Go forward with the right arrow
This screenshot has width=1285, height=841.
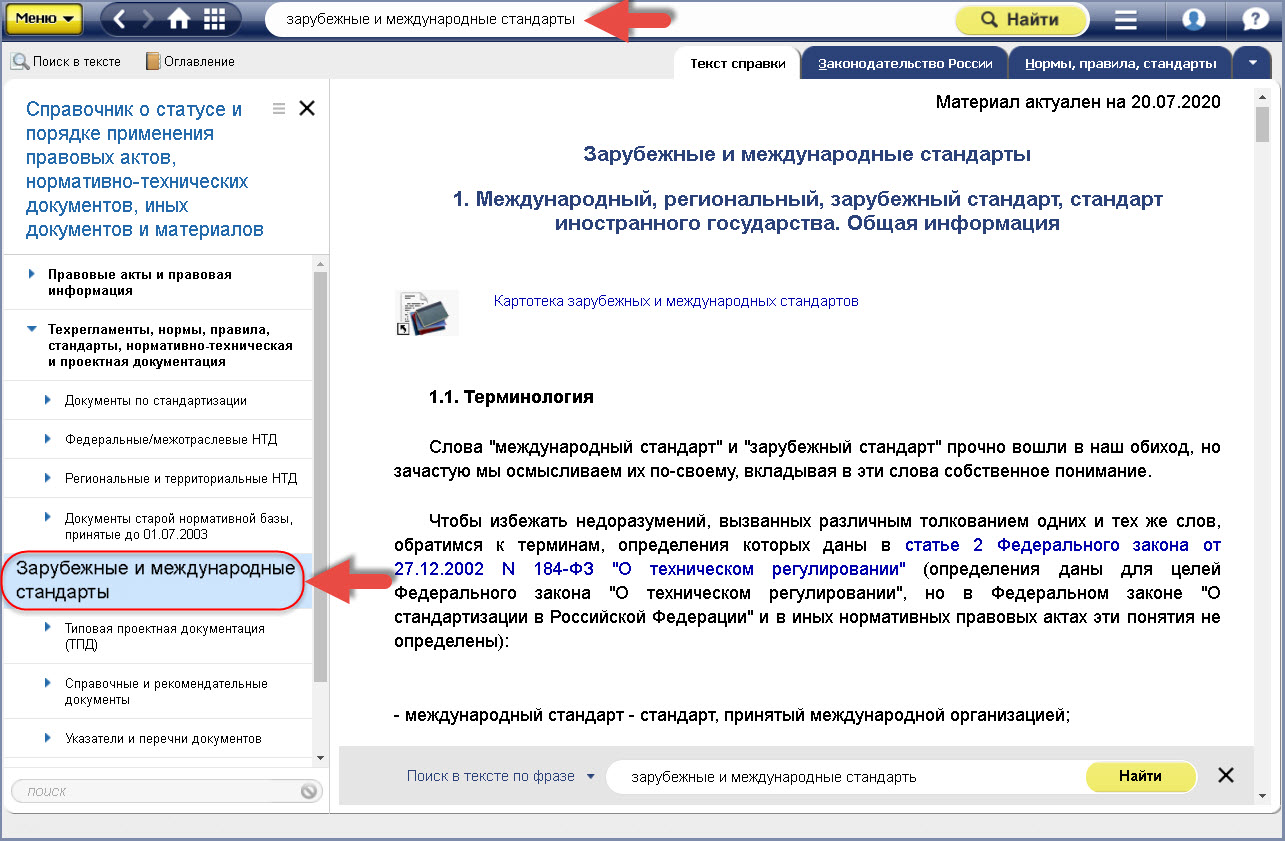[148, 19]
